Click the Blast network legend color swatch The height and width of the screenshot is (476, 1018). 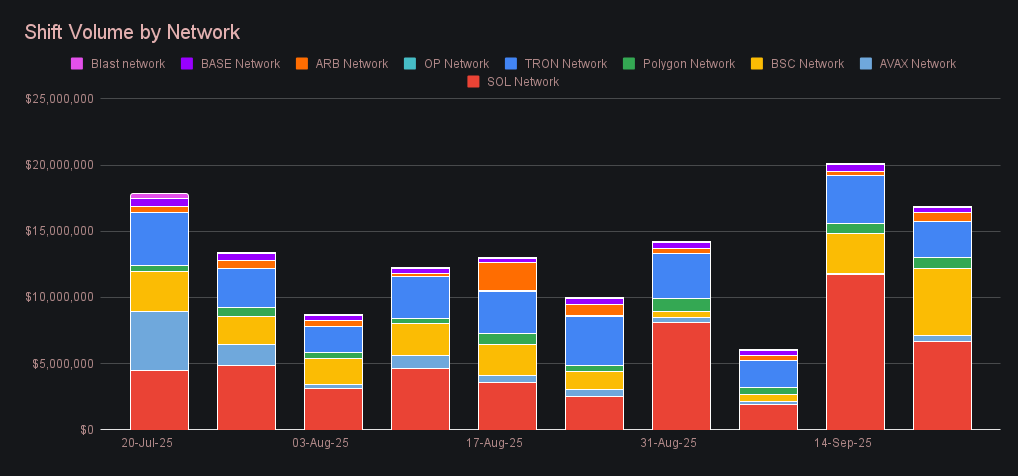(x=76, y=64)
